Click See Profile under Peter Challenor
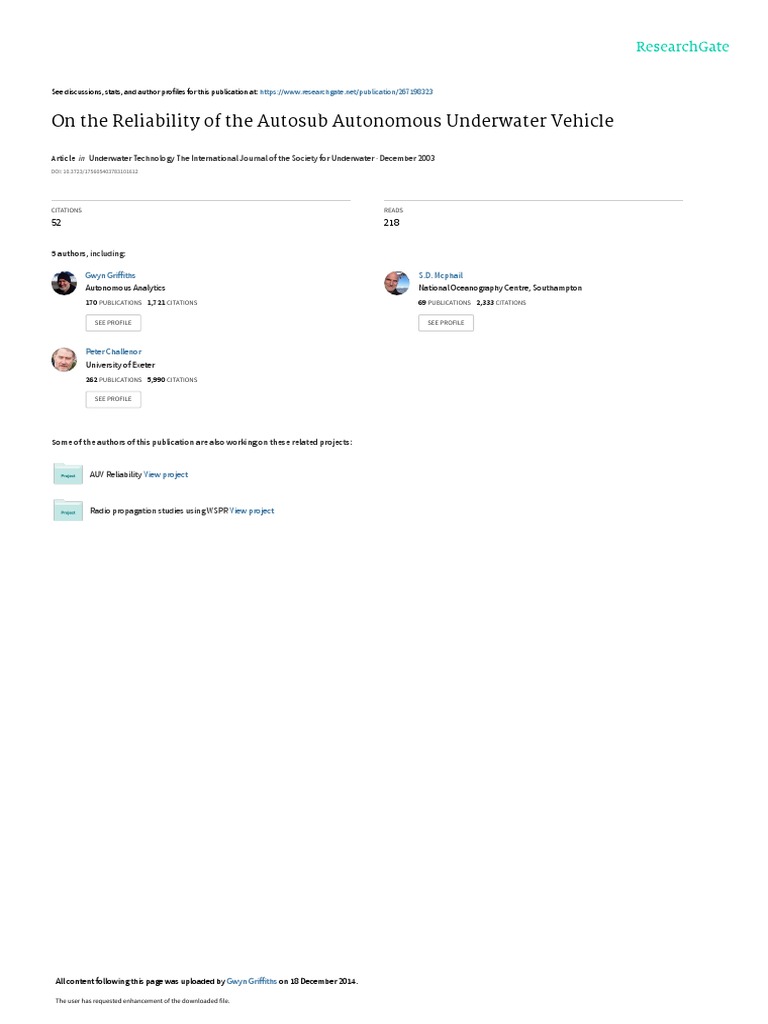The height and width of the screenshot is (1024, 768). click(113, 399)
